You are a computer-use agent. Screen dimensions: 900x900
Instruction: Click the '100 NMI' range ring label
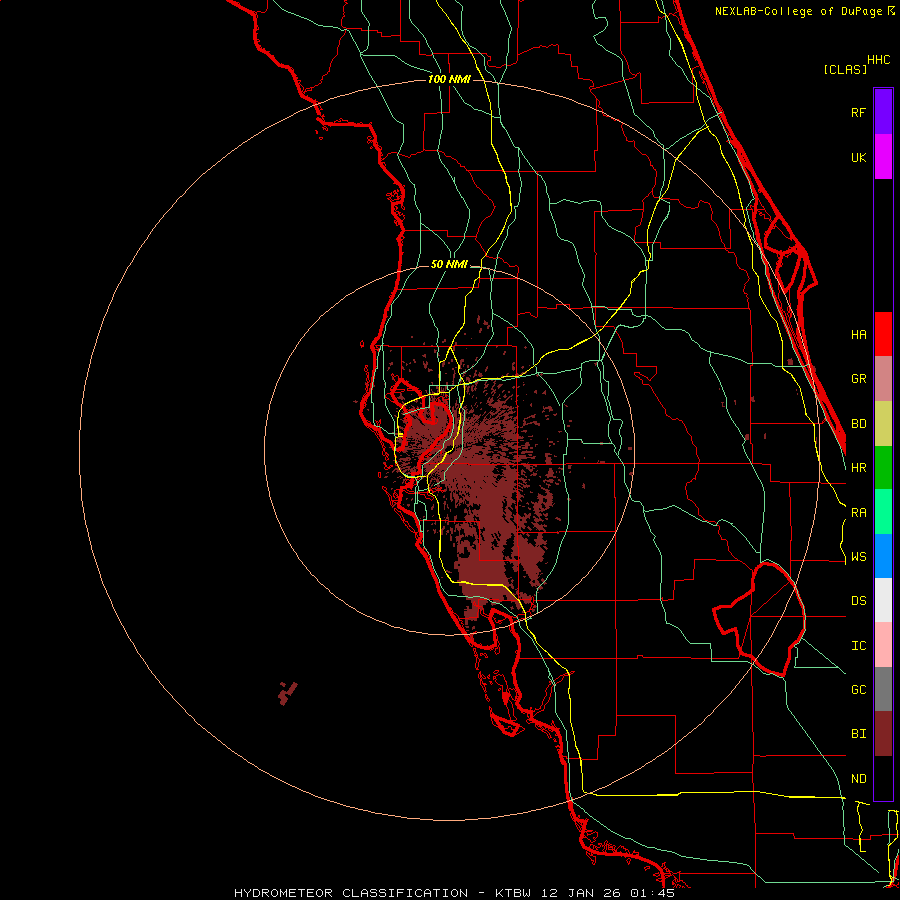pos(449,79)
